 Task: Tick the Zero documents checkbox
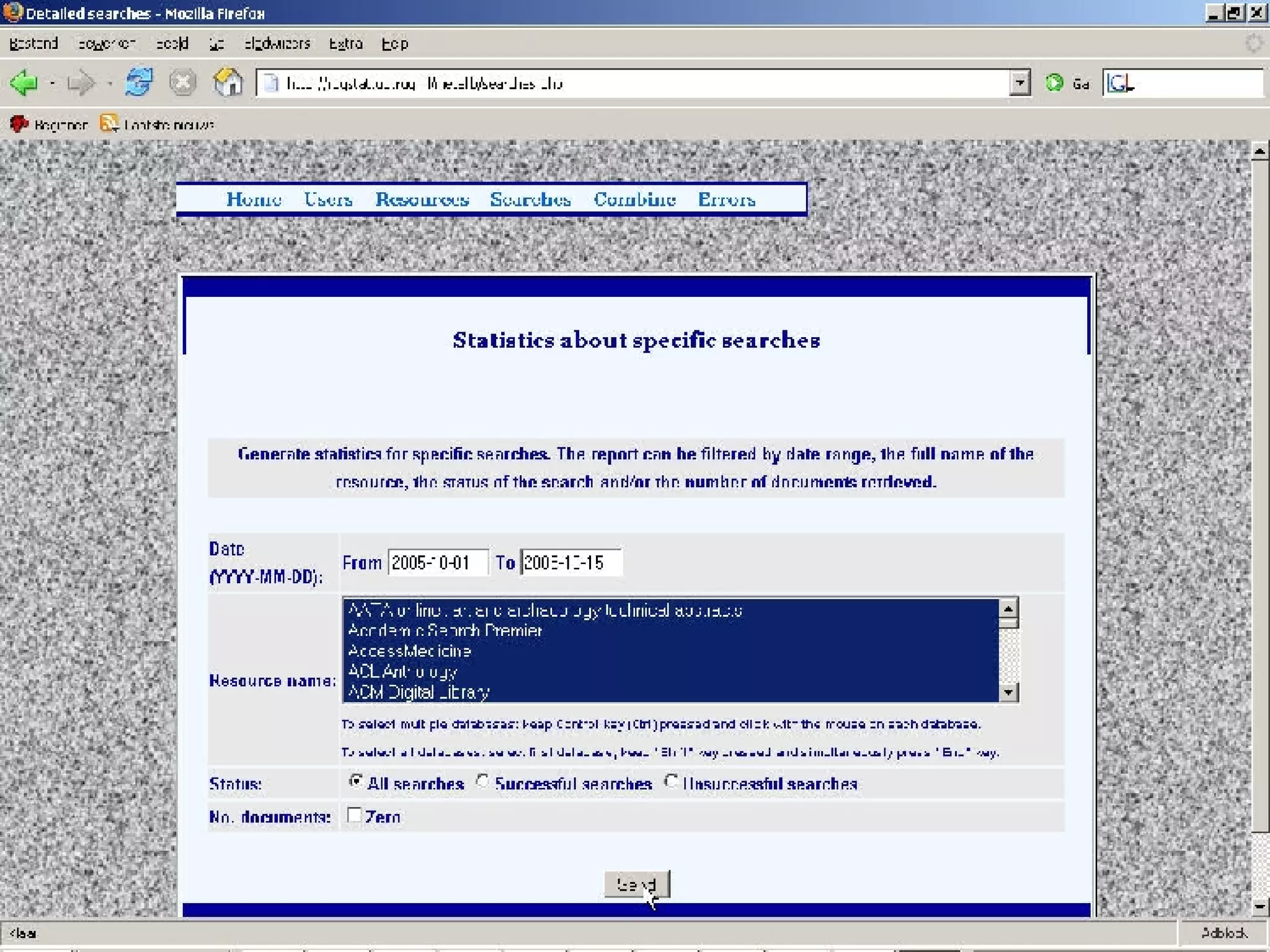[354, 814]
